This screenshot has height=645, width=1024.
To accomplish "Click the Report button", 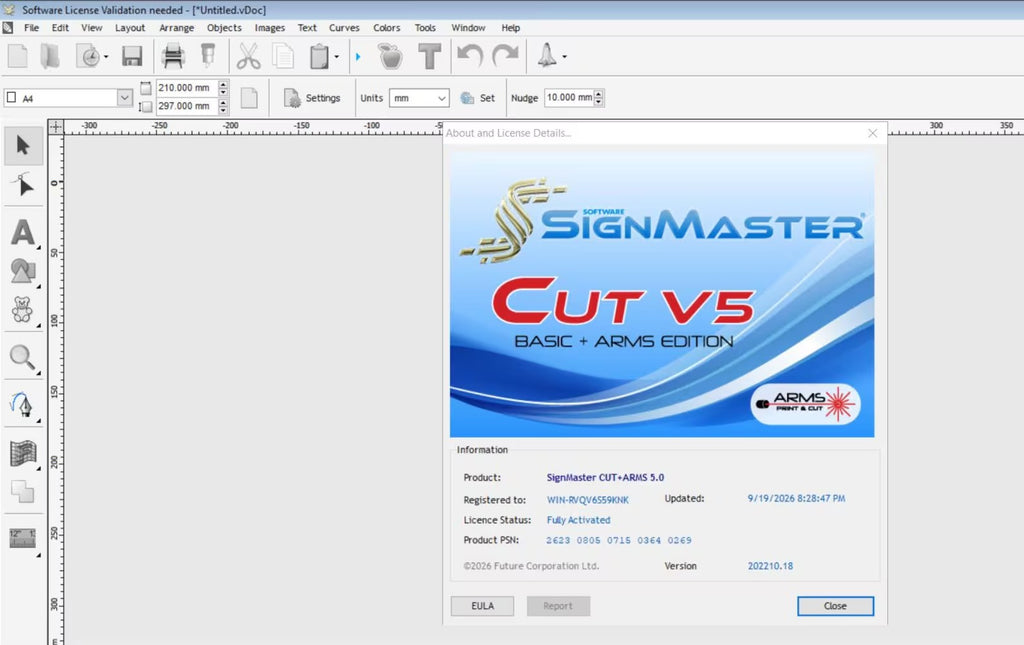I will [558, 606].
